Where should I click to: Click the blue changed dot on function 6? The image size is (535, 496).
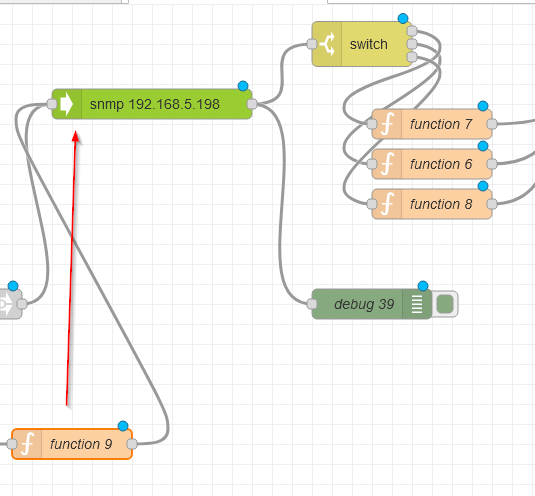(x=483, y=146)
